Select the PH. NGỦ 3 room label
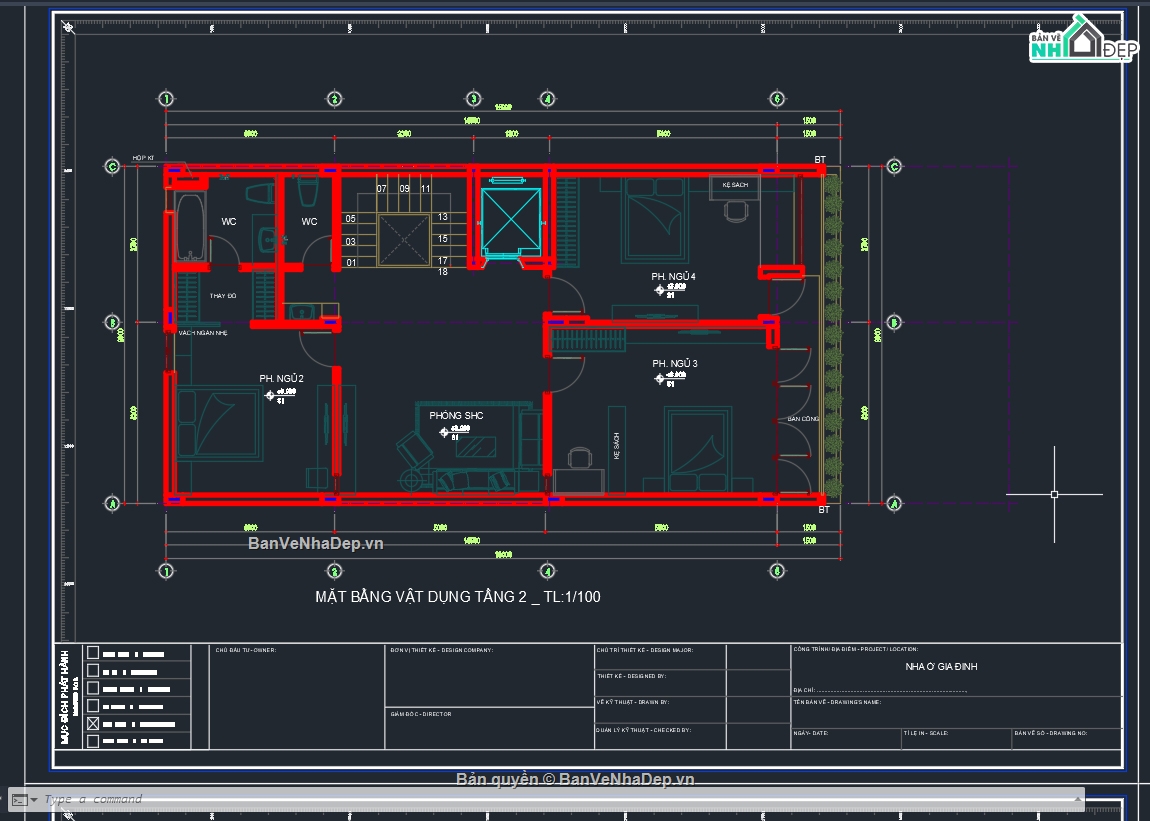The height and width of the screenshot is (821, 1150). click(674, 363)
